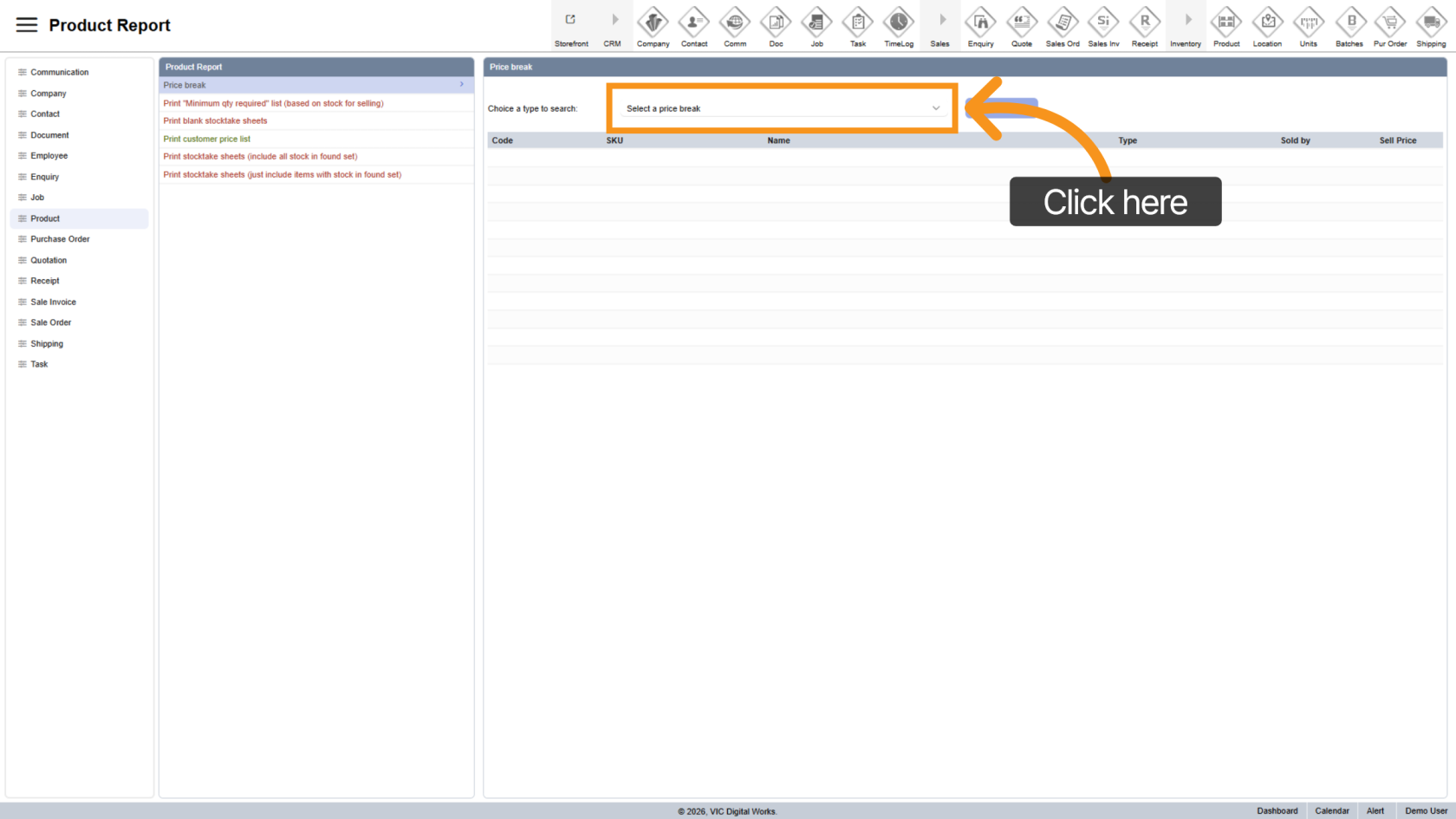Expand the Inventory toolbar group arrow
This screenshot has width=1456, height=819.
tap(1187, 20)
